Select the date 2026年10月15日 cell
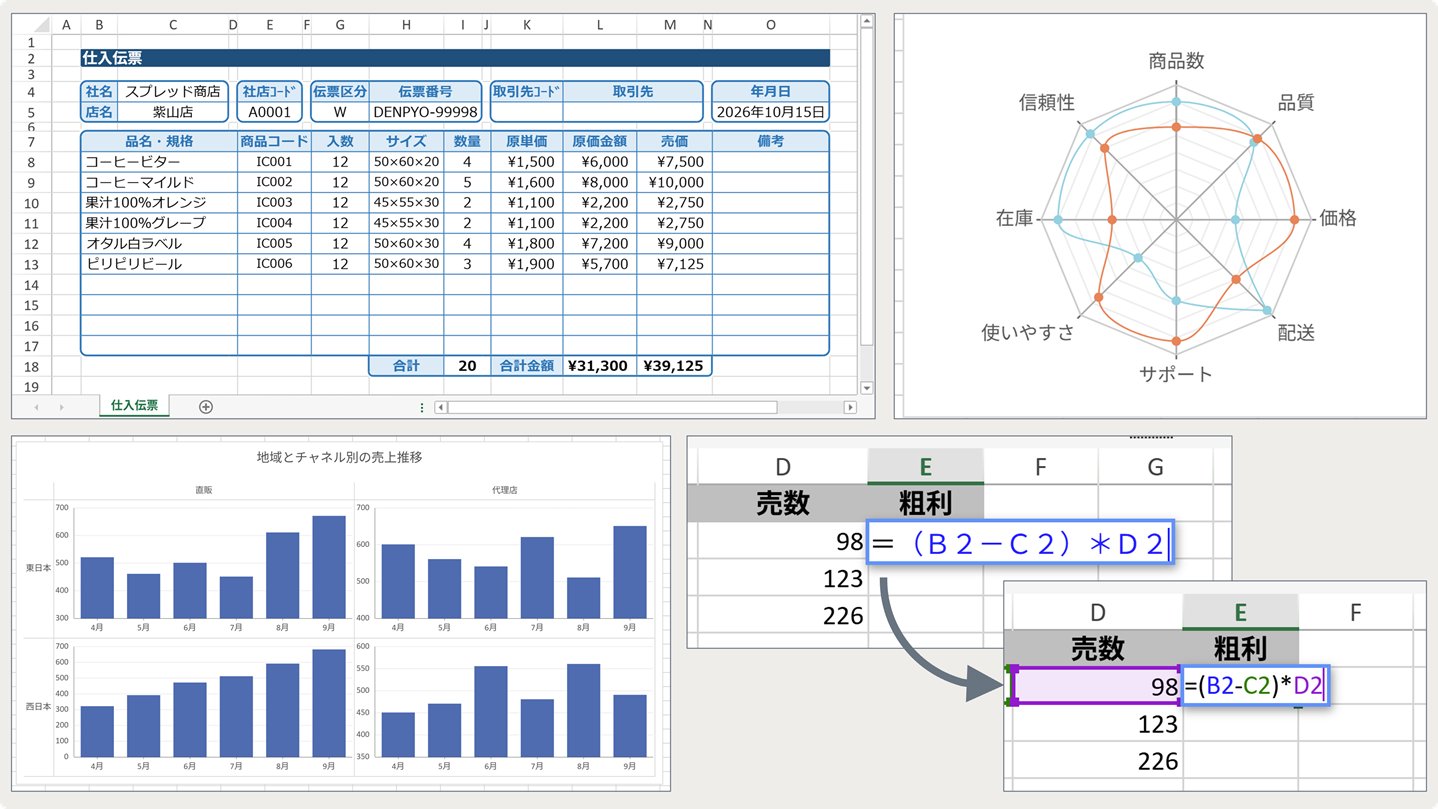 (x=771, y=112)
